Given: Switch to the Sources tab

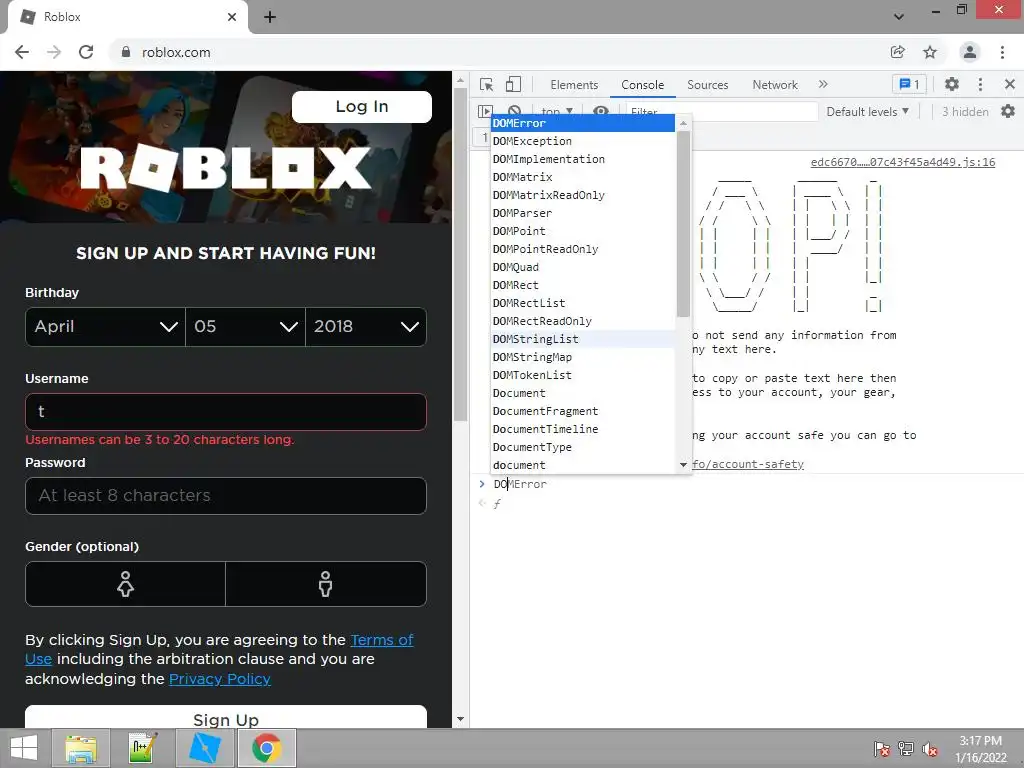Looking at the screenshot, I should click(707, 85).
